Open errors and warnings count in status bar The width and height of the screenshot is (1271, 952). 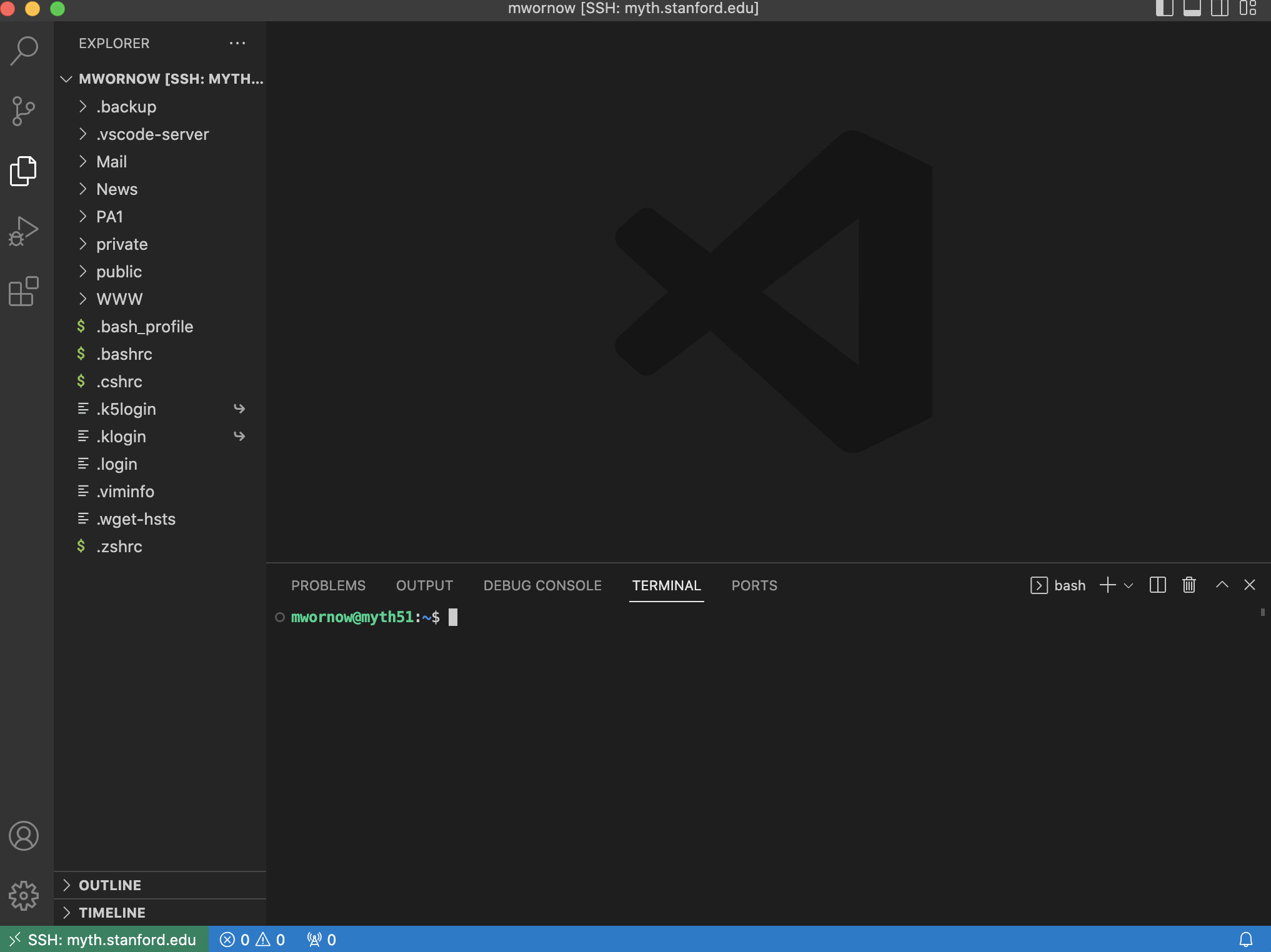pos(252,940)
